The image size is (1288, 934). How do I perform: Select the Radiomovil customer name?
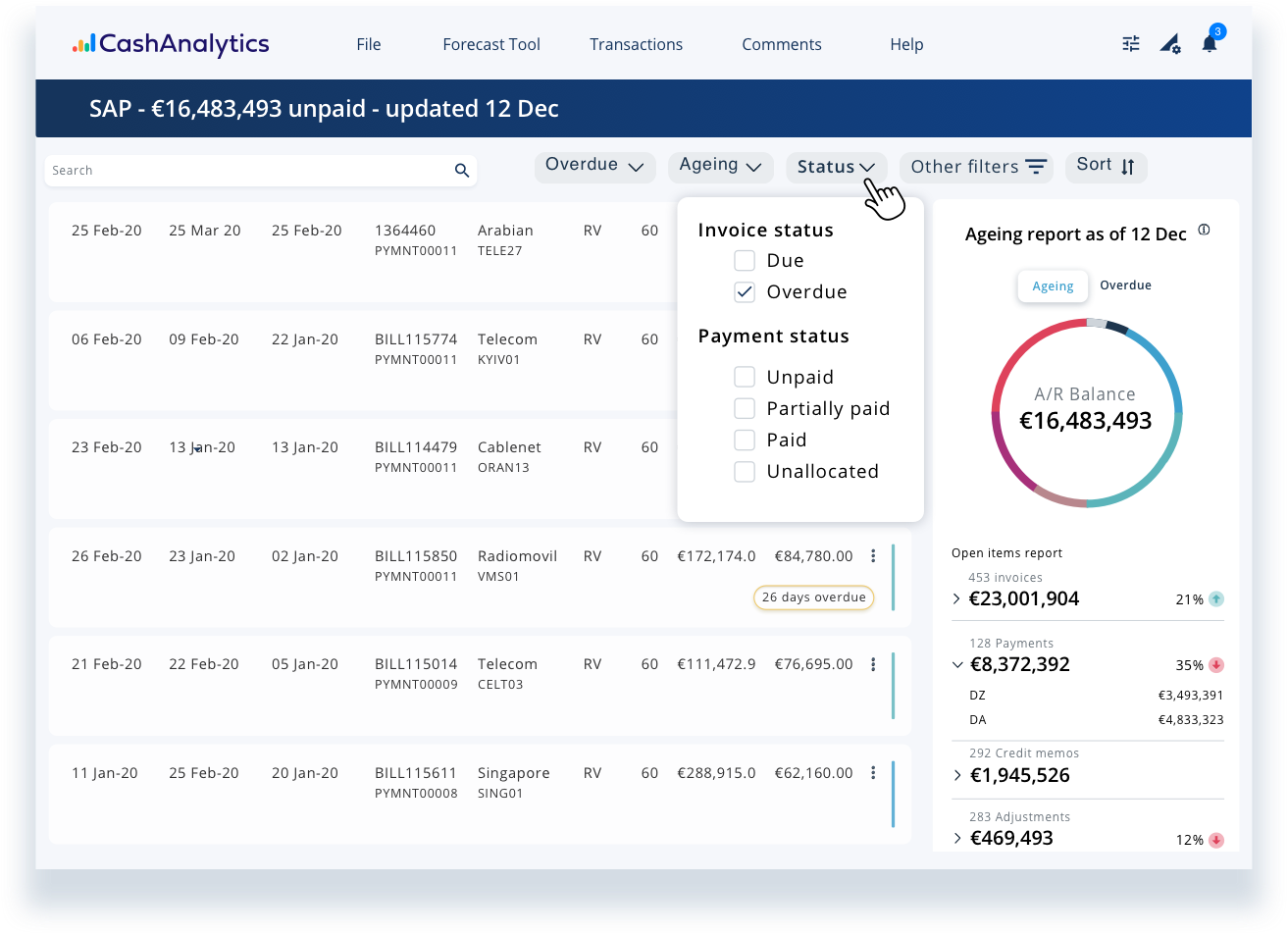point(517,556)
